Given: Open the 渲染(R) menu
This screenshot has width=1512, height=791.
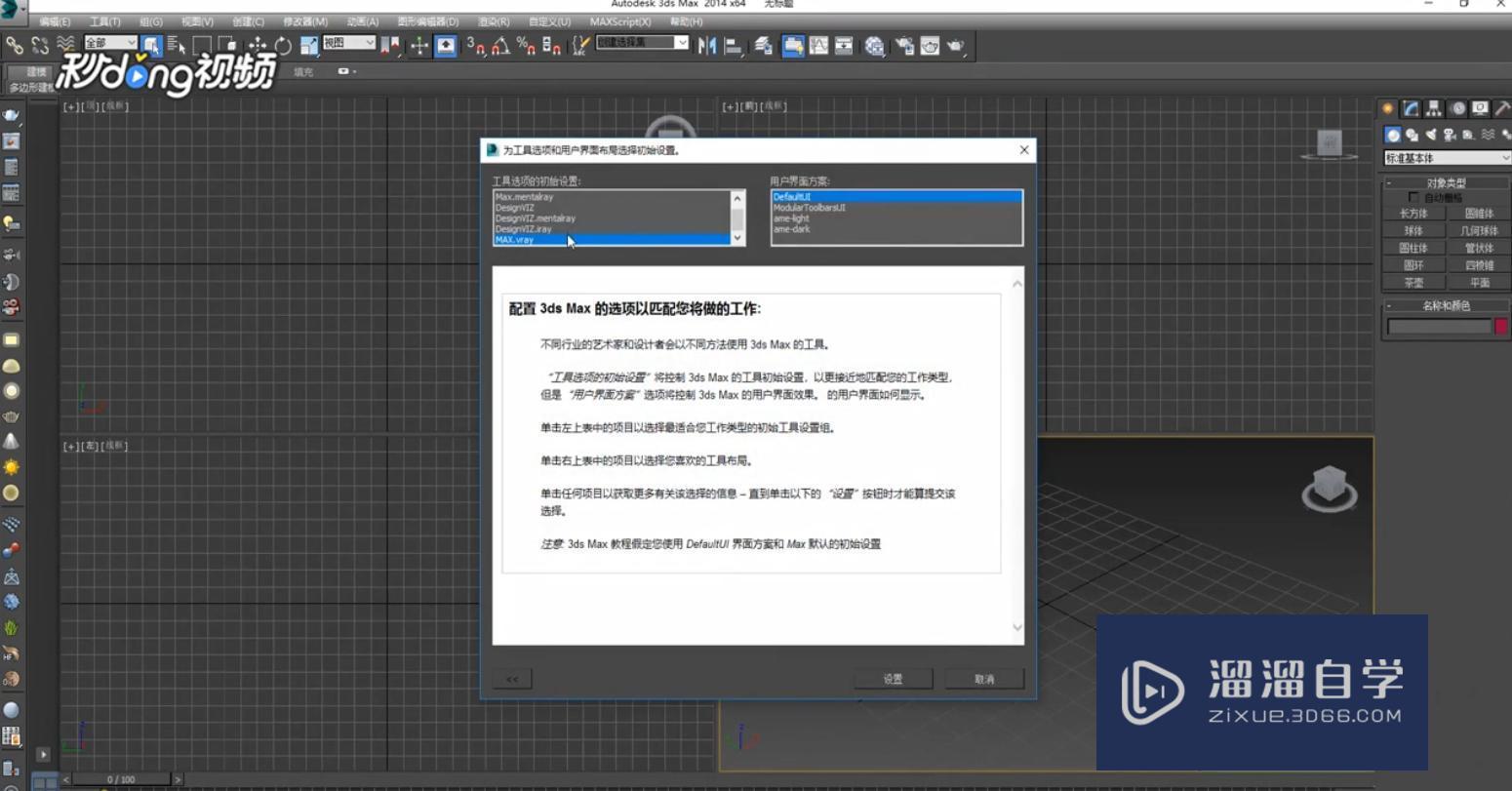Looking at the screenshot, I should point(494,21).
